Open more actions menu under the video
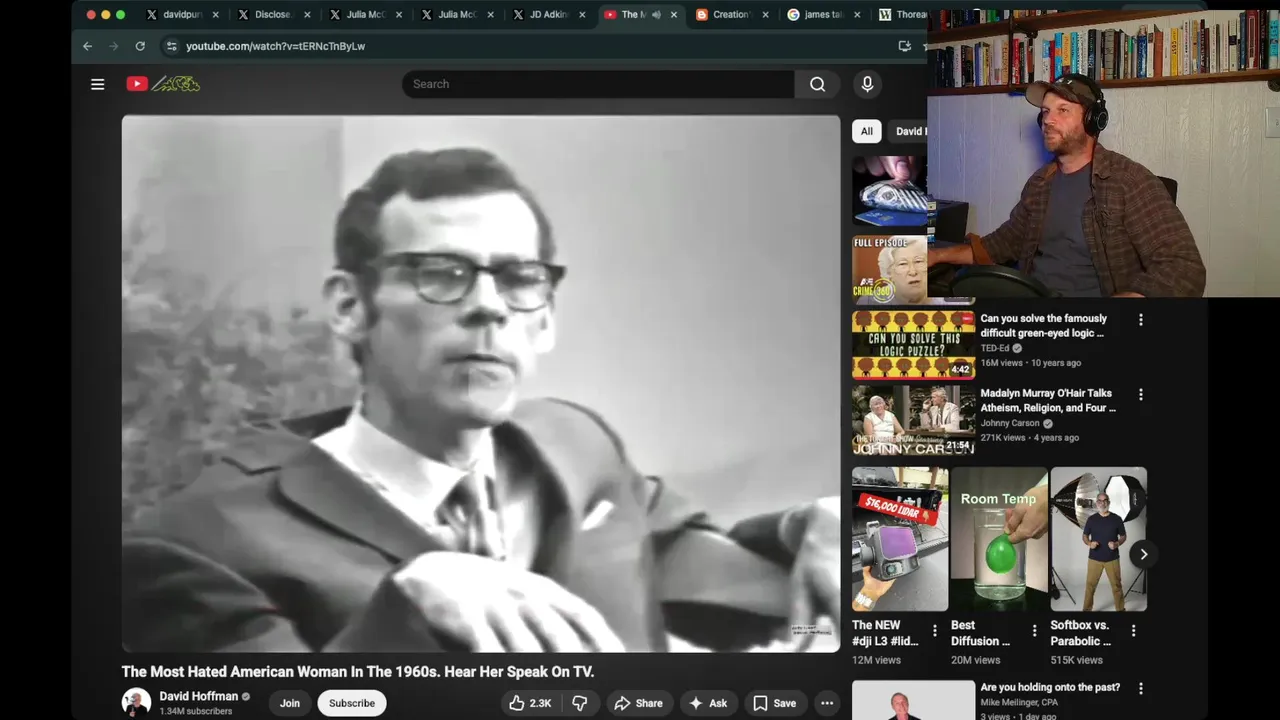Image resolution: width=1280 pixels, height=720 pixels. coord(827,703)
